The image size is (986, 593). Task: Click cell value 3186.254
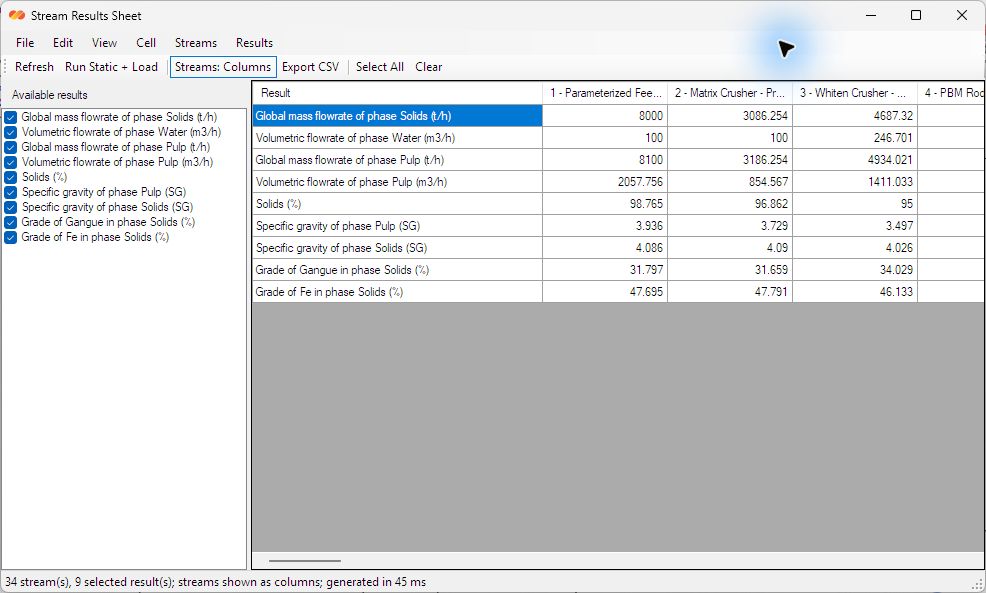(x=730, y=160)
